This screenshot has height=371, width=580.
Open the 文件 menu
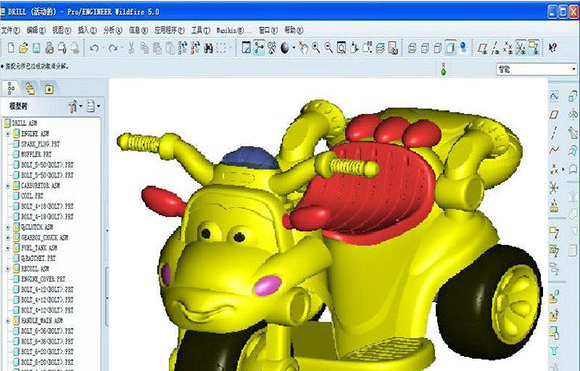pos(10,30)
